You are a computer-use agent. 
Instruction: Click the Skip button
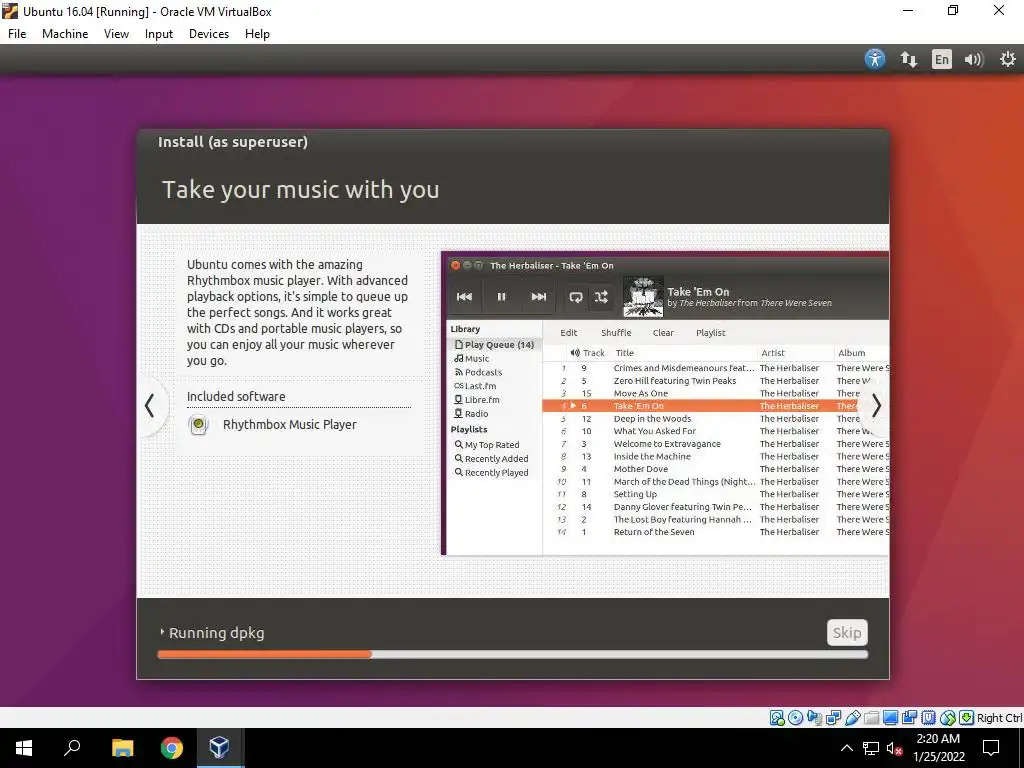pos(847,632)
